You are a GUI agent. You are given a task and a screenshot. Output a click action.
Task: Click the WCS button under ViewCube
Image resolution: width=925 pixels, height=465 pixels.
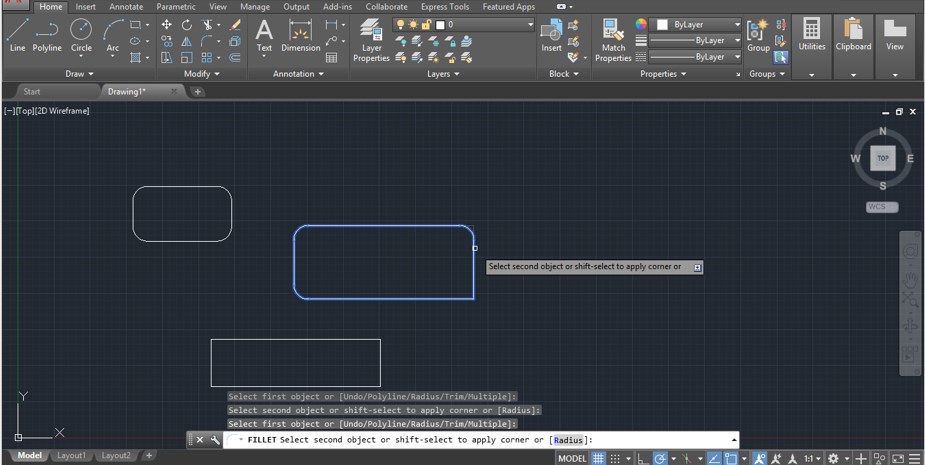(x=882, y=207)
